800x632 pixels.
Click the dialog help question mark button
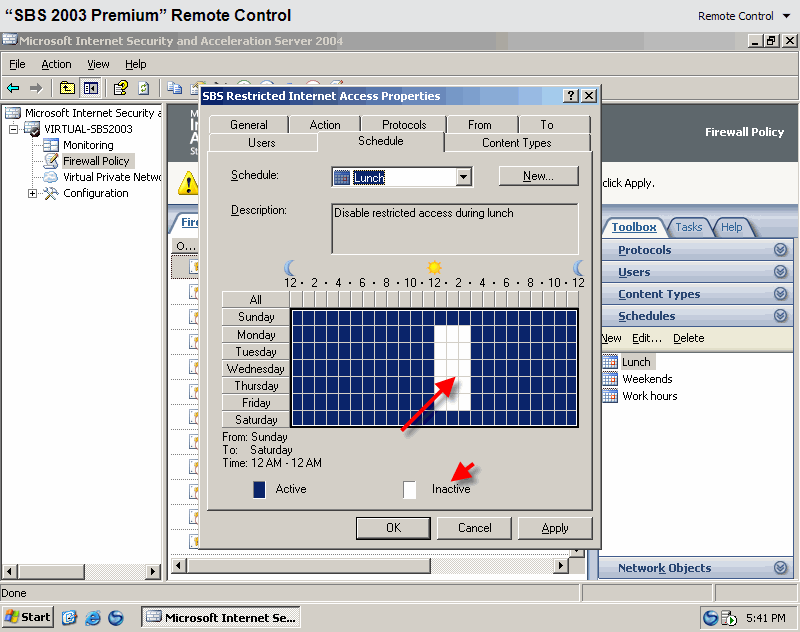point(571,95)
